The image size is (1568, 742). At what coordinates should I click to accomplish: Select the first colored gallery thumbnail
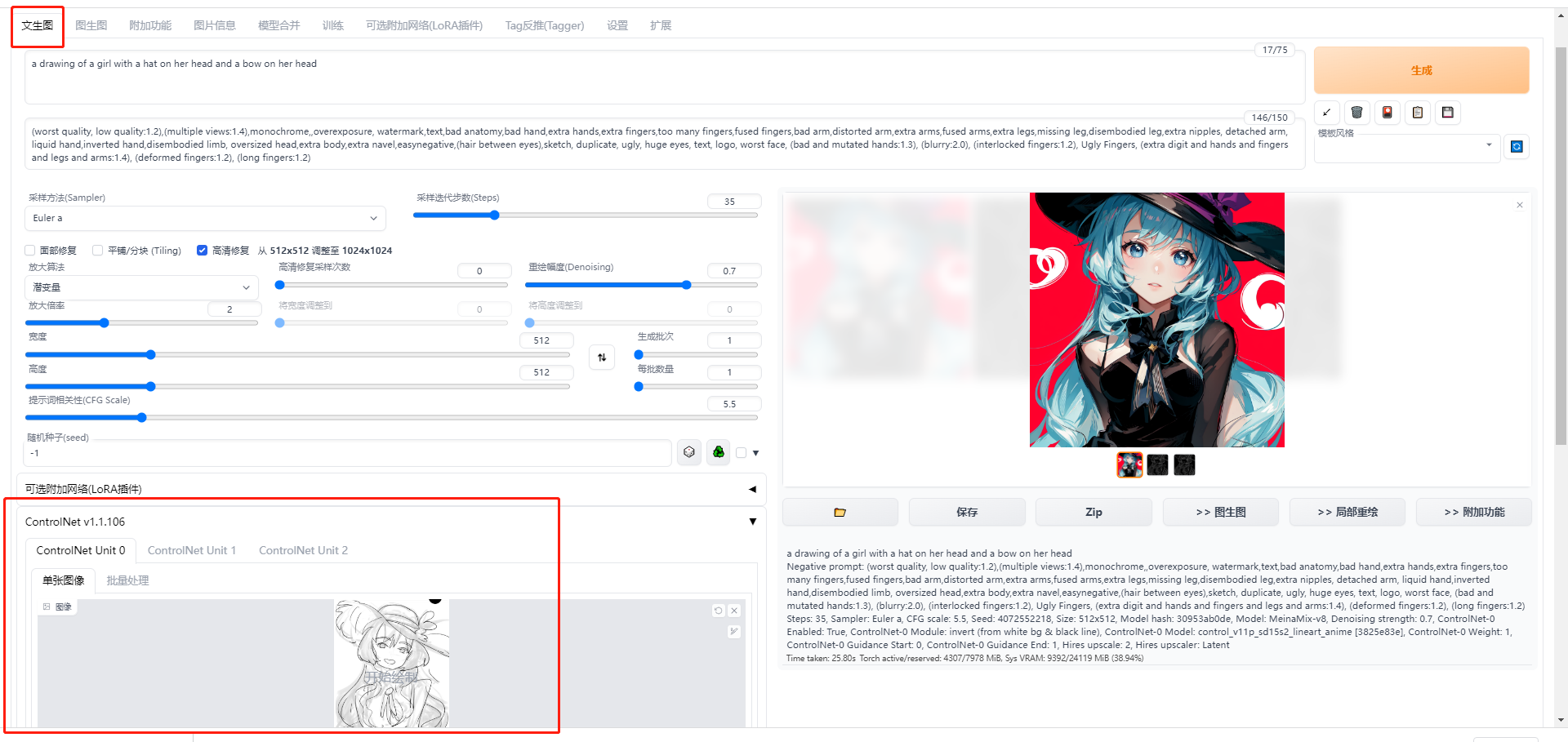click(x=1129, y=464)
